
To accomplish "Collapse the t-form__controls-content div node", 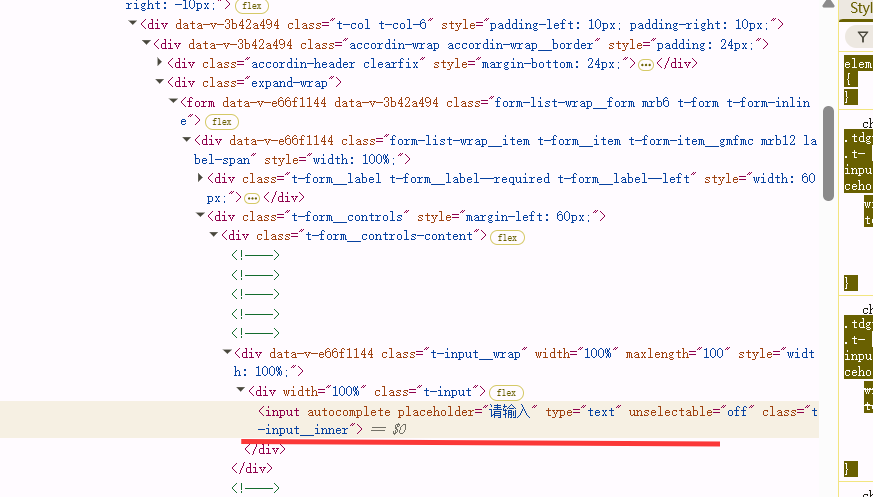I will (x=214, y=235).
